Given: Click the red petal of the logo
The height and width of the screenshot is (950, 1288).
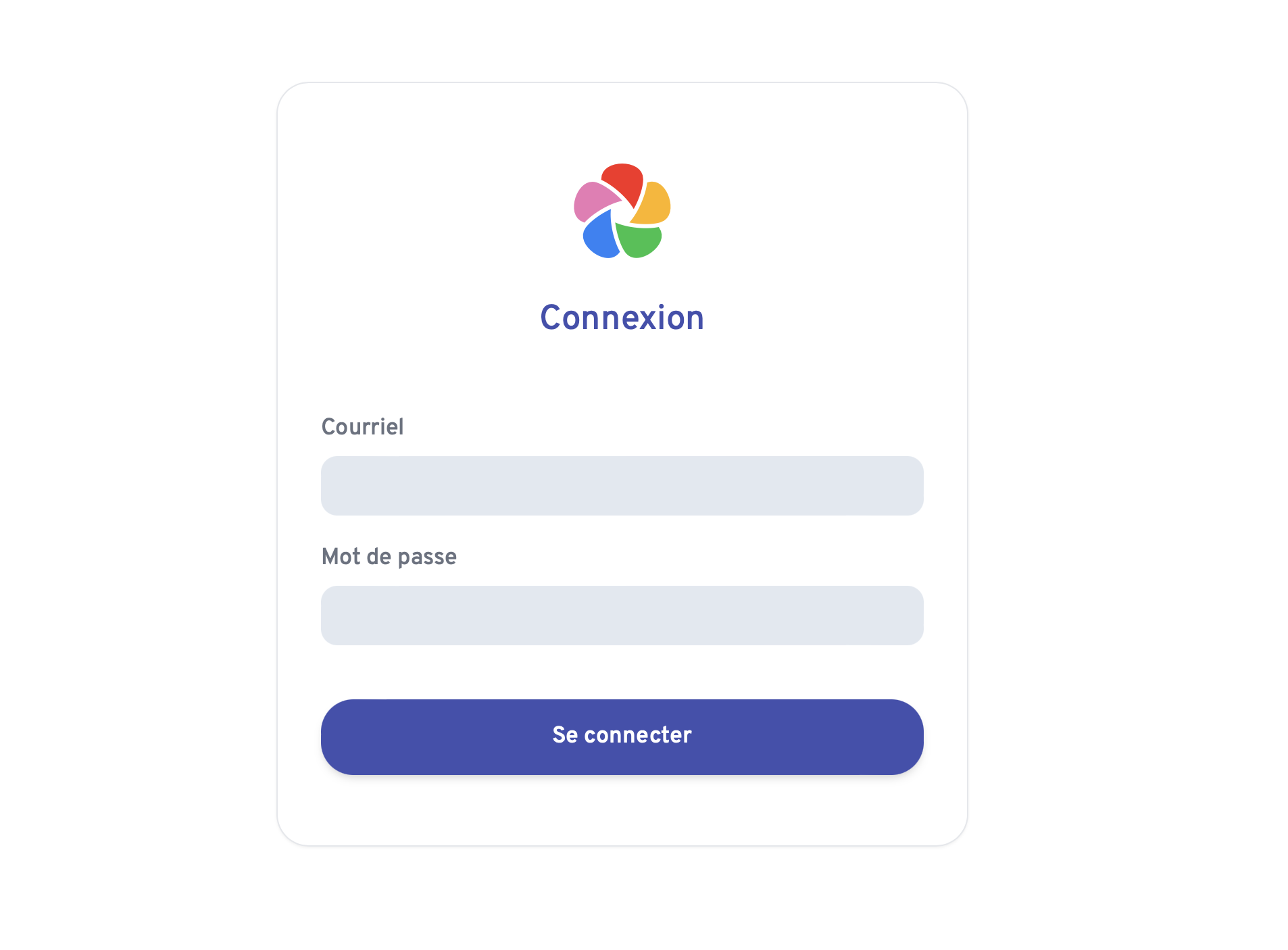Looking at the screenshot, I should click(x=623, y=179).
